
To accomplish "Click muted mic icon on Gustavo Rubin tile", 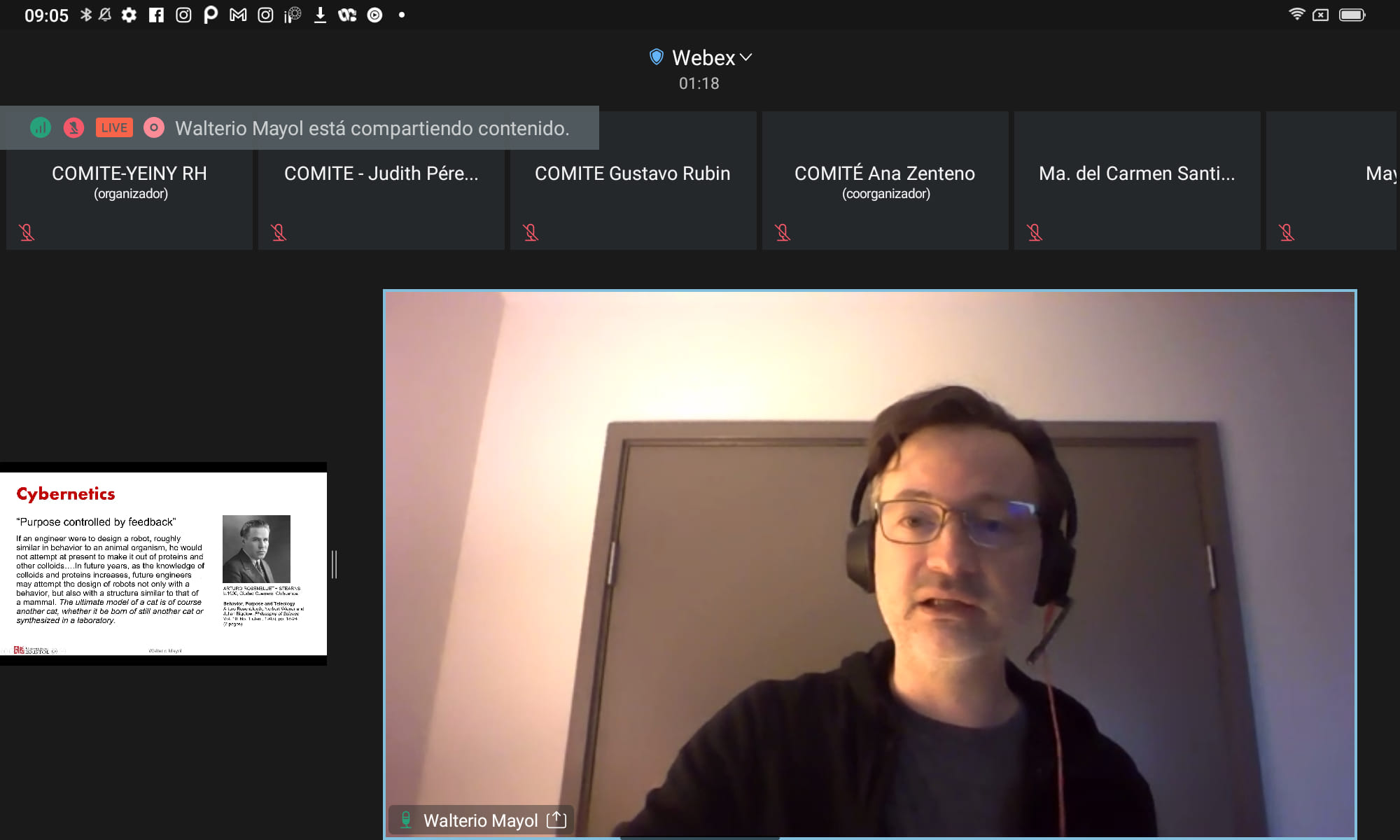I will (x=531, y=232).
